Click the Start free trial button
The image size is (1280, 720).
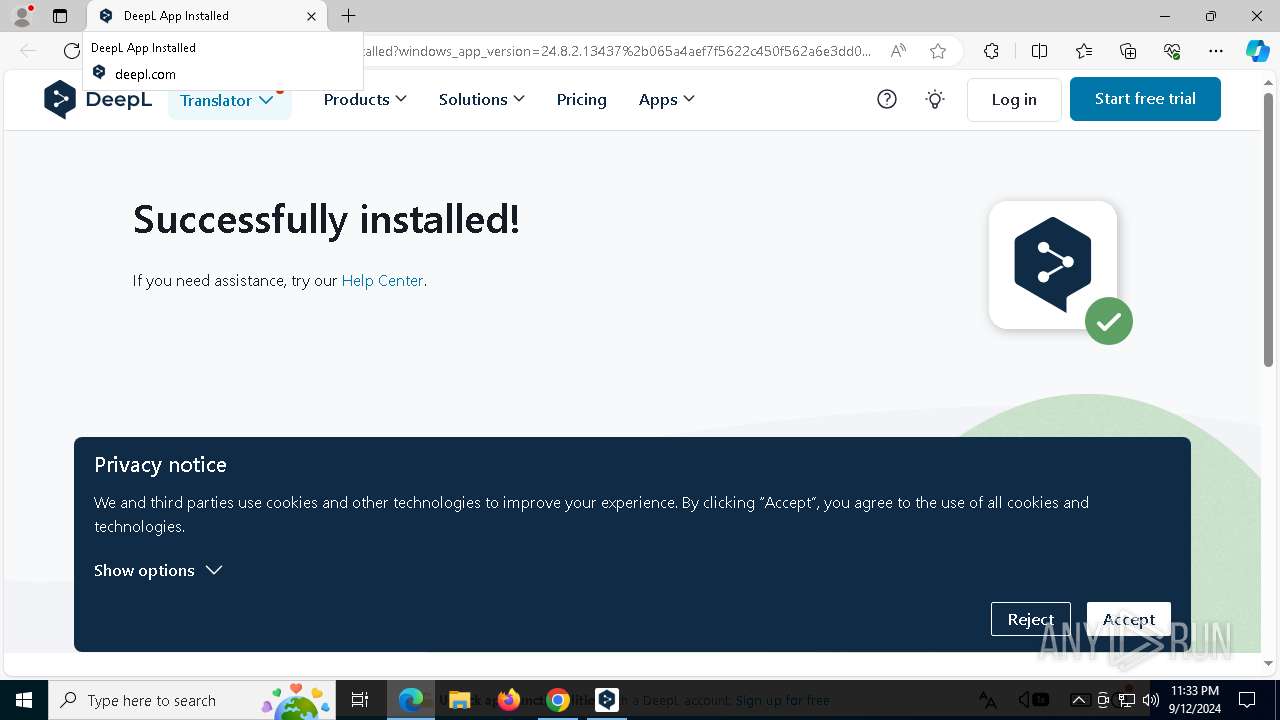pos(1145,99)
